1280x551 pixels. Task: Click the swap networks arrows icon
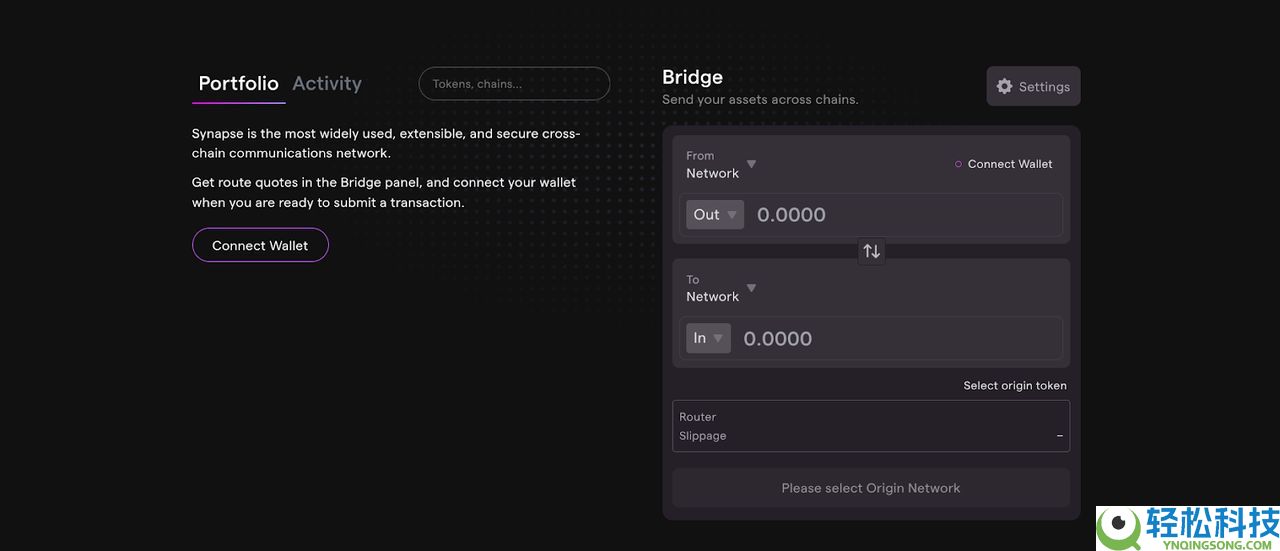871,251
